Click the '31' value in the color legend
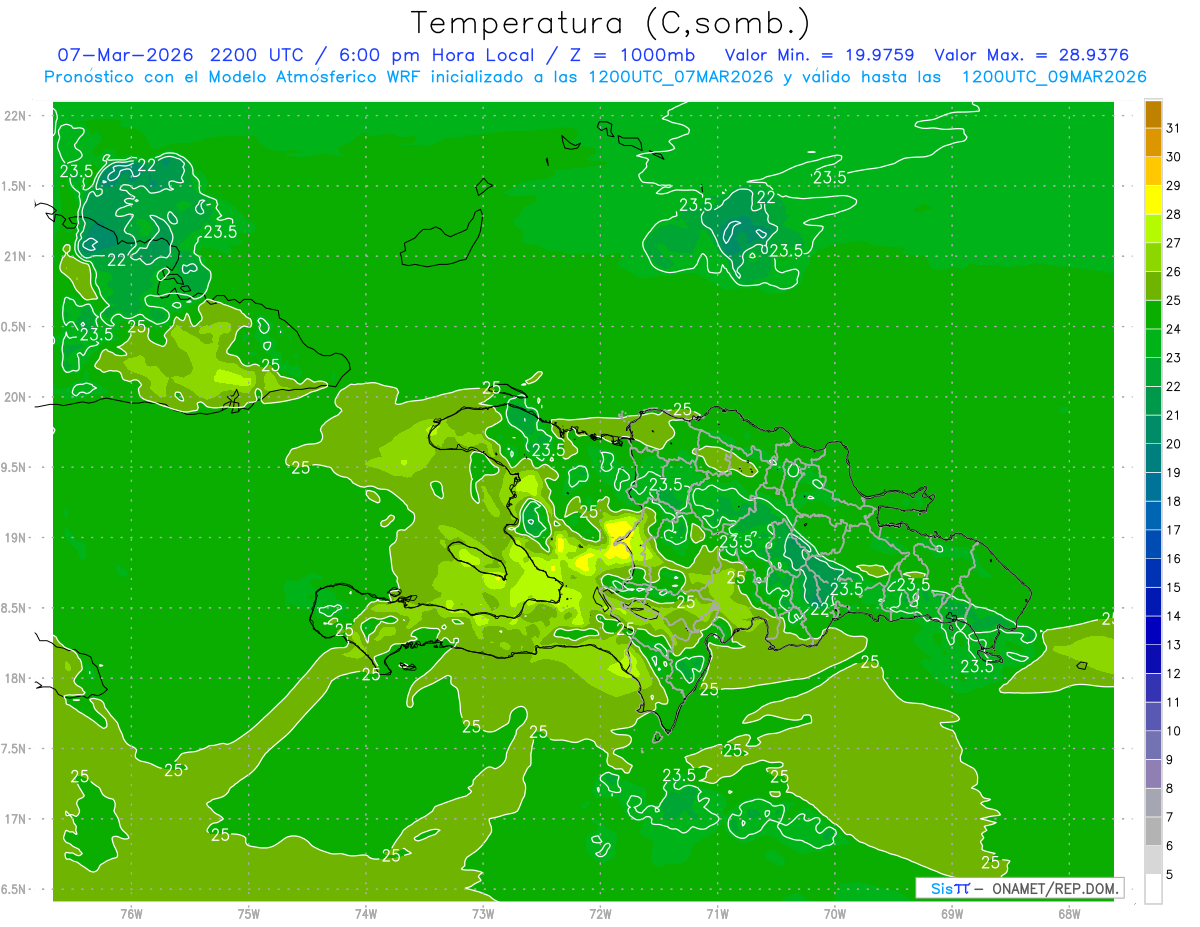Image resolution: width=1200 pixels, height=927 pixels. click(x=1174, y=128)
